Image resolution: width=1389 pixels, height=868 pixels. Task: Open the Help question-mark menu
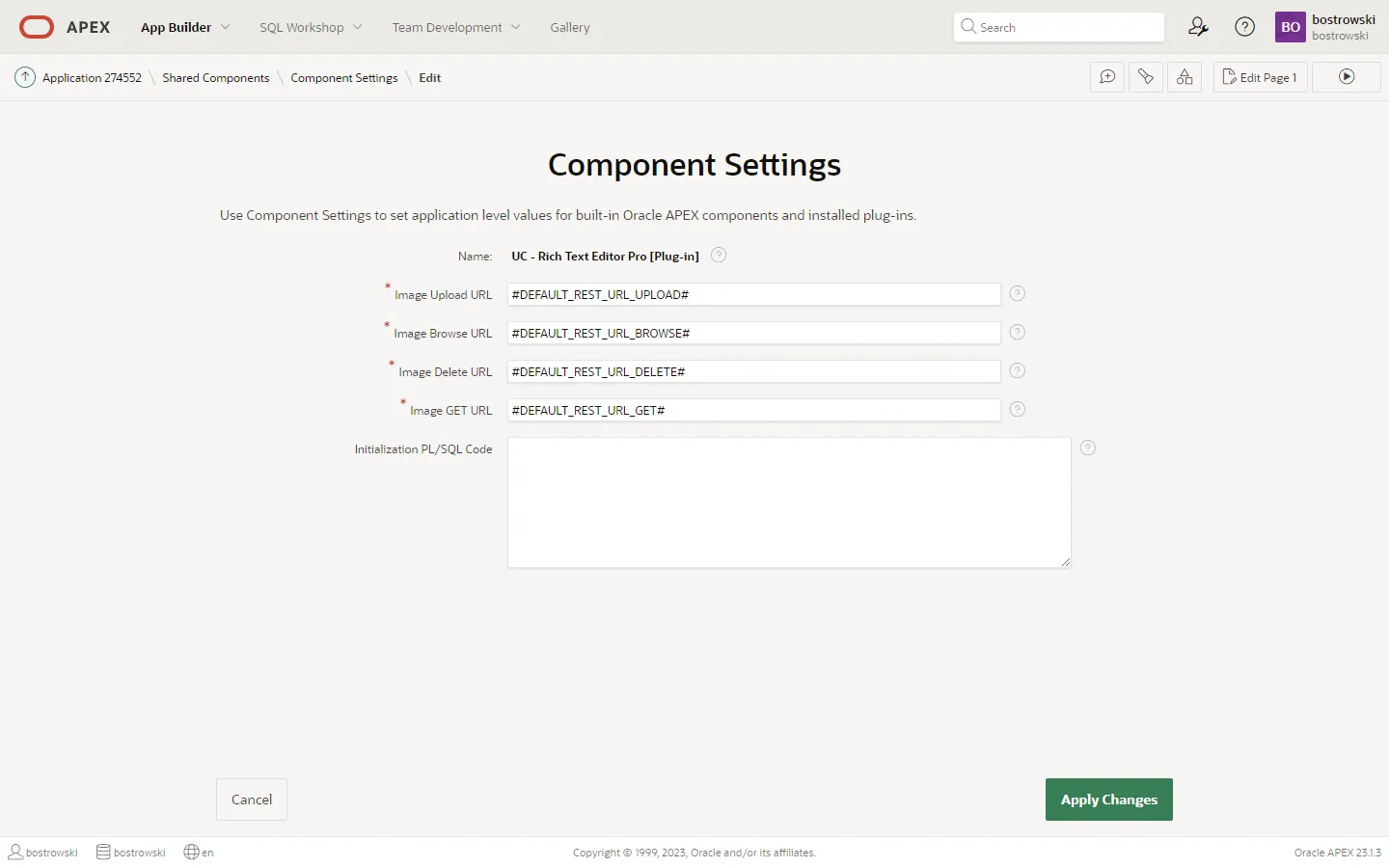pos(1245,27)
